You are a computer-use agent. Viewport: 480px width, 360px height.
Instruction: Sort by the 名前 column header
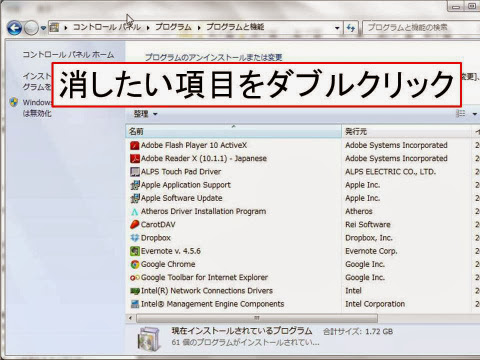tap(234, 131)
